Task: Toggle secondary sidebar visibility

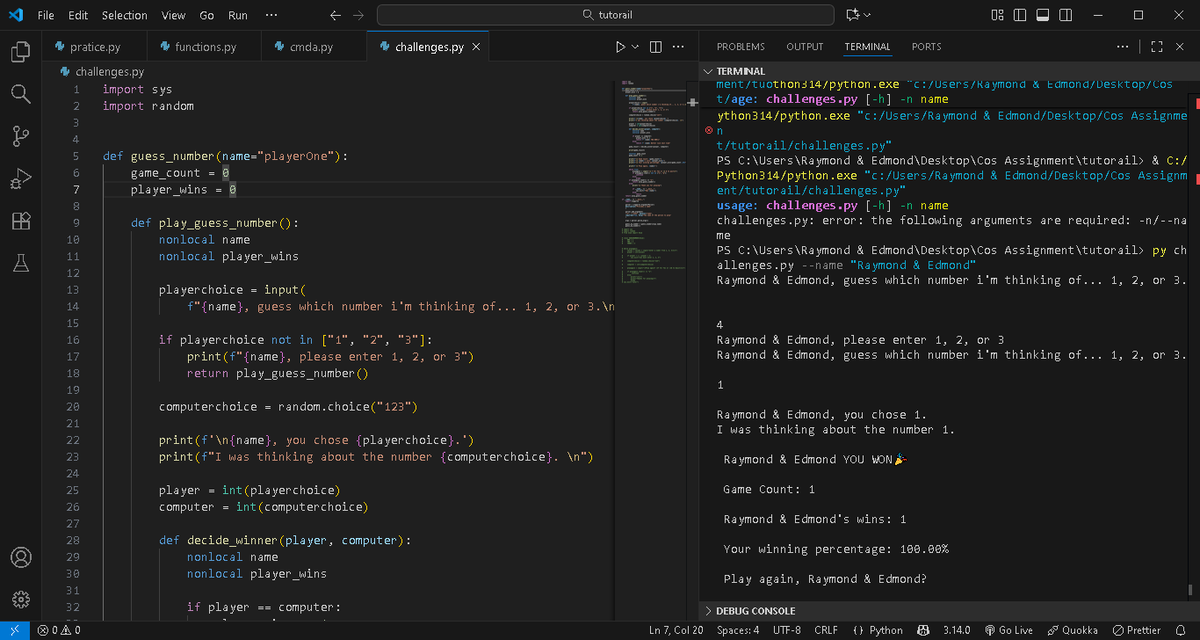Action: tap(1064, 16)
